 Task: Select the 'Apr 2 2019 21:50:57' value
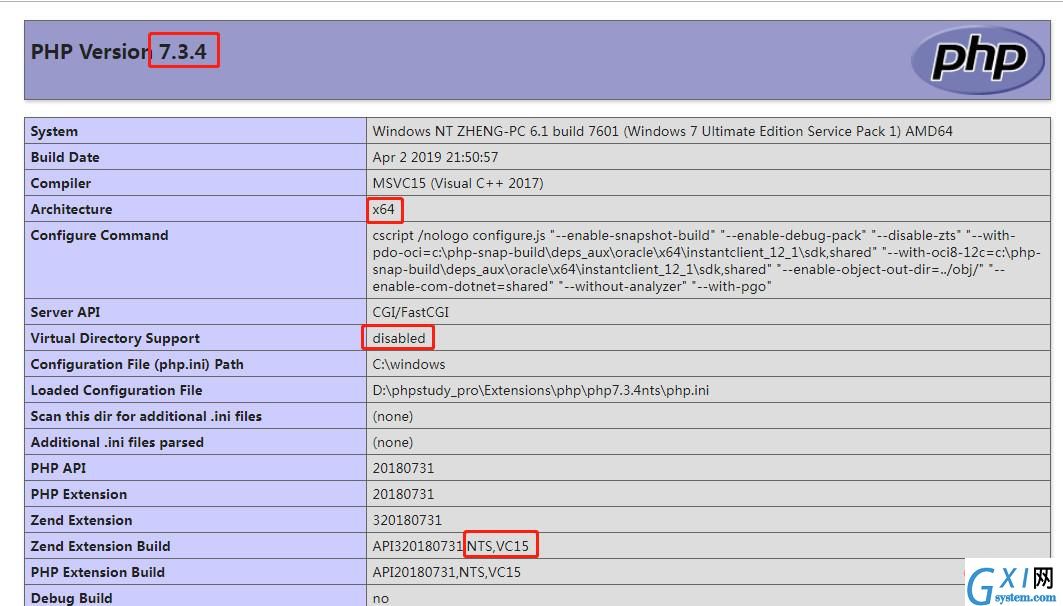pos(435,157)
